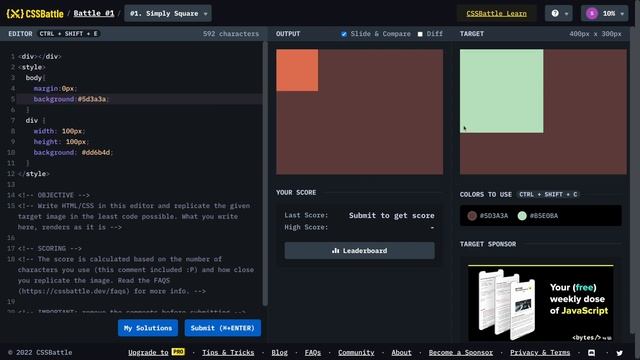Click the '592 characters' counter

tap(231, 34)
